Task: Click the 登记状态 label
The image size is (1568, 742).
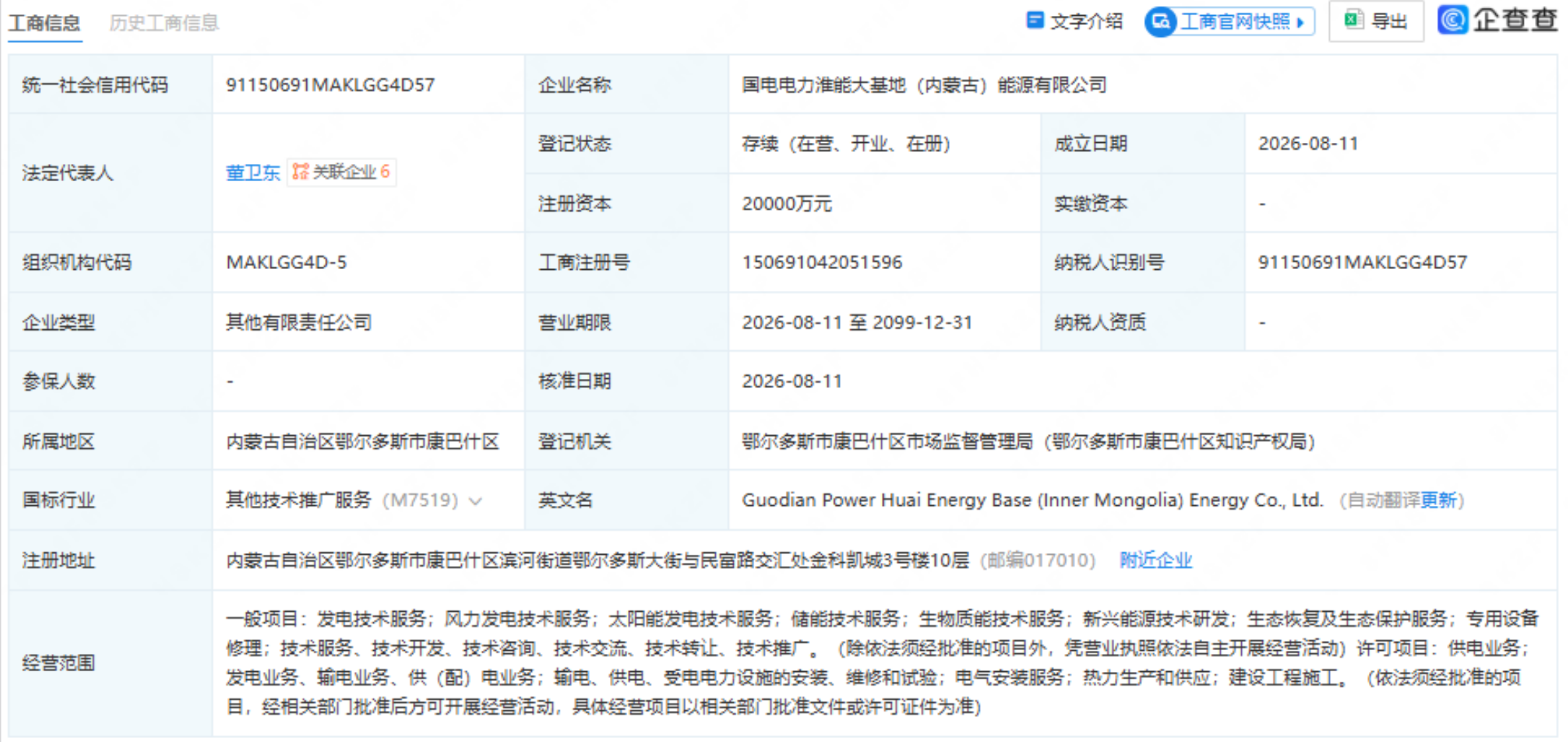Action: (574, 144)
